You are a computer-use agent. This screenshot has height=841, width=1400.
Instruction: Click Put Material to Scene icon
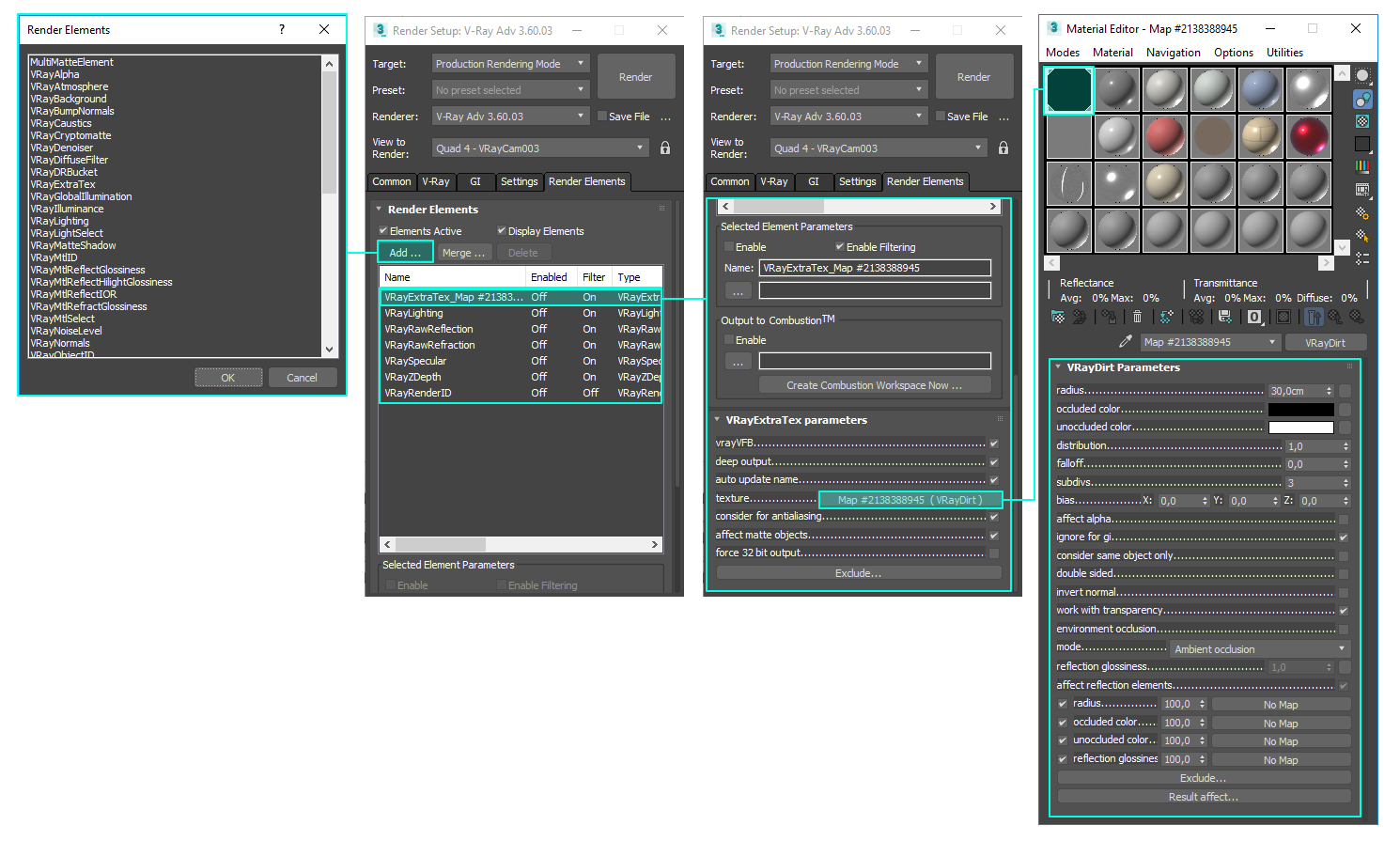click(1080, 317)
